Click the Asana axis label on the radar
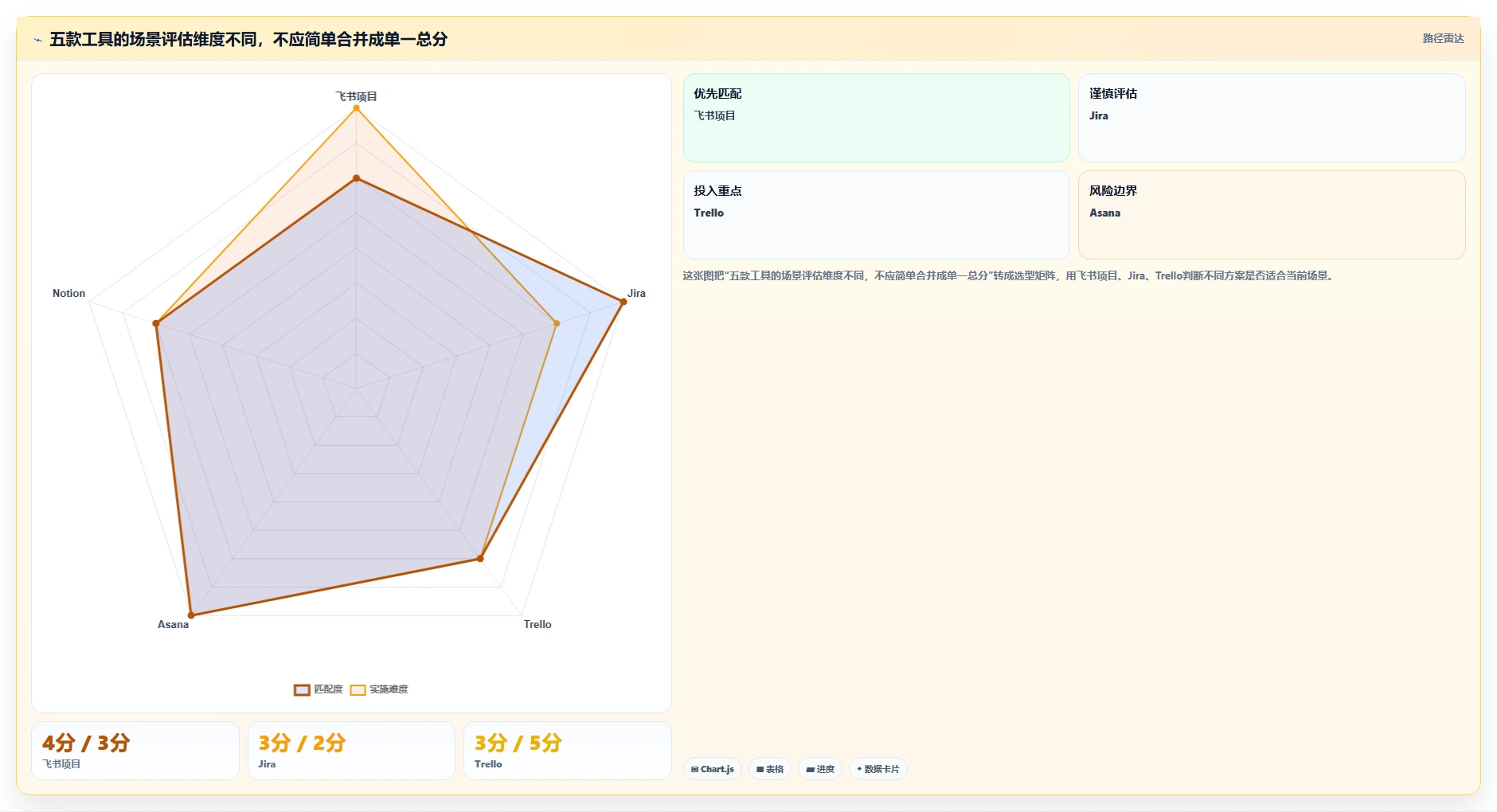1497x812 pixels. click(173, 624)
